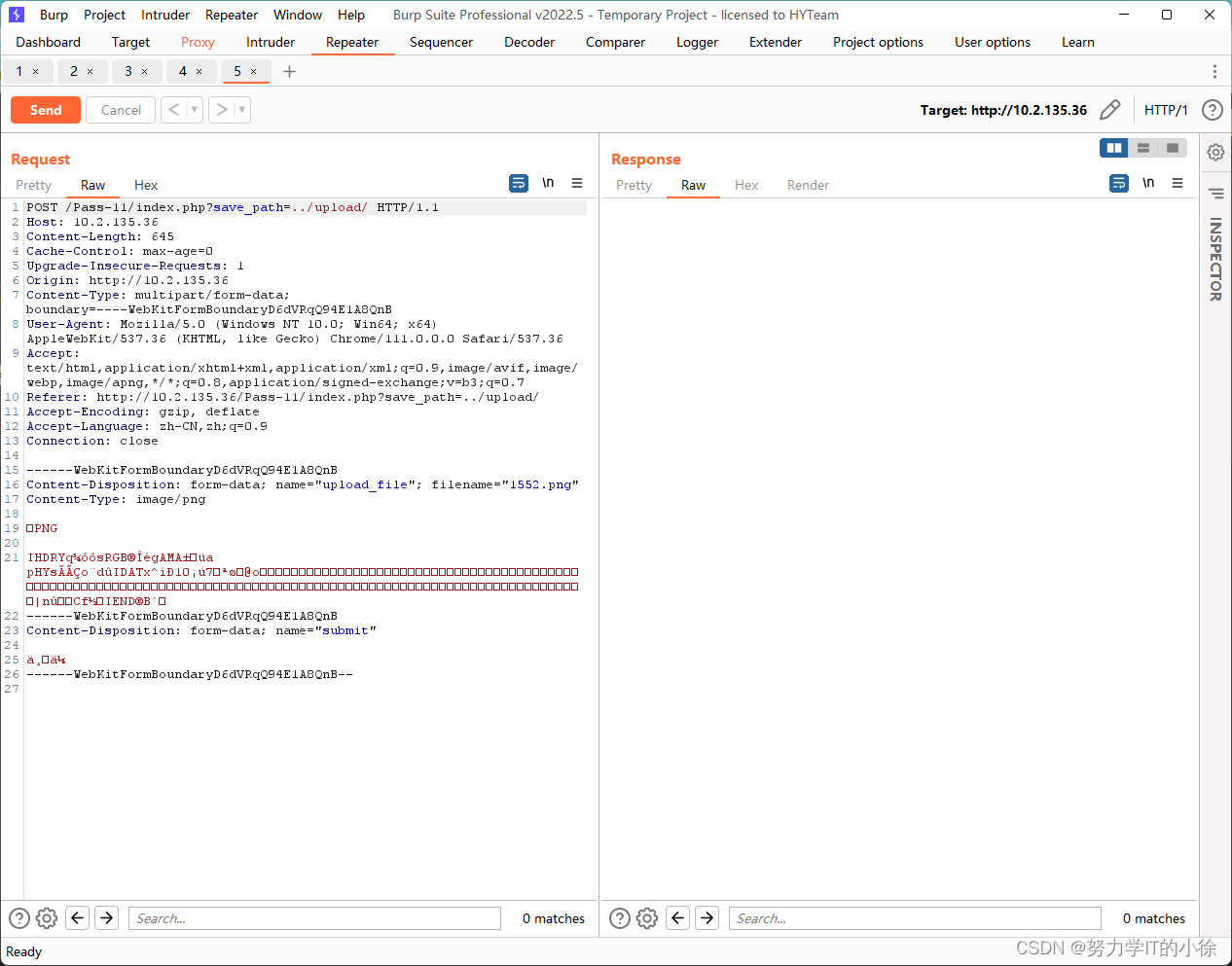This screenshot has height=966, width=1232.
Task: Open the Repeater menu in menu bar
Action: coord(232,15)
